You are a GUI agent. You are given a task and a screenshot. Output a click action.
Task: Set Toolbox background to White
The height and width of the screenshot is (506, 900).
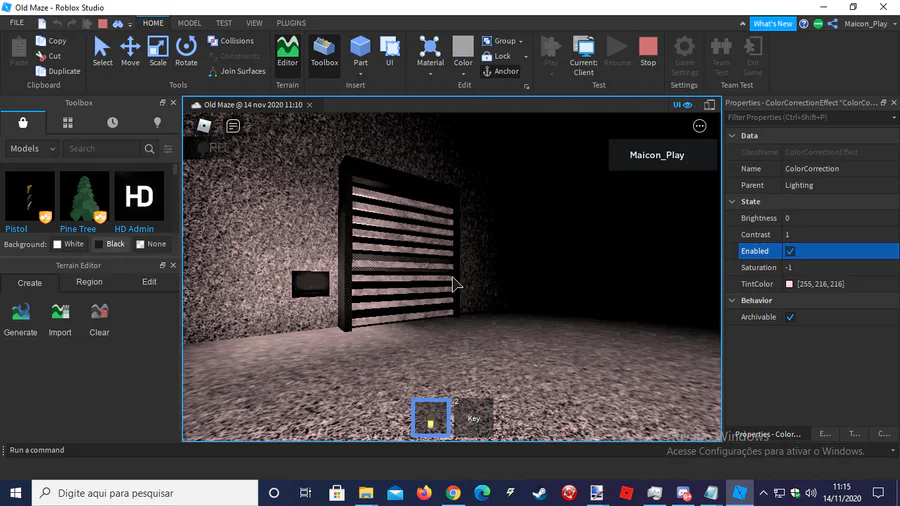click(68, 244)
